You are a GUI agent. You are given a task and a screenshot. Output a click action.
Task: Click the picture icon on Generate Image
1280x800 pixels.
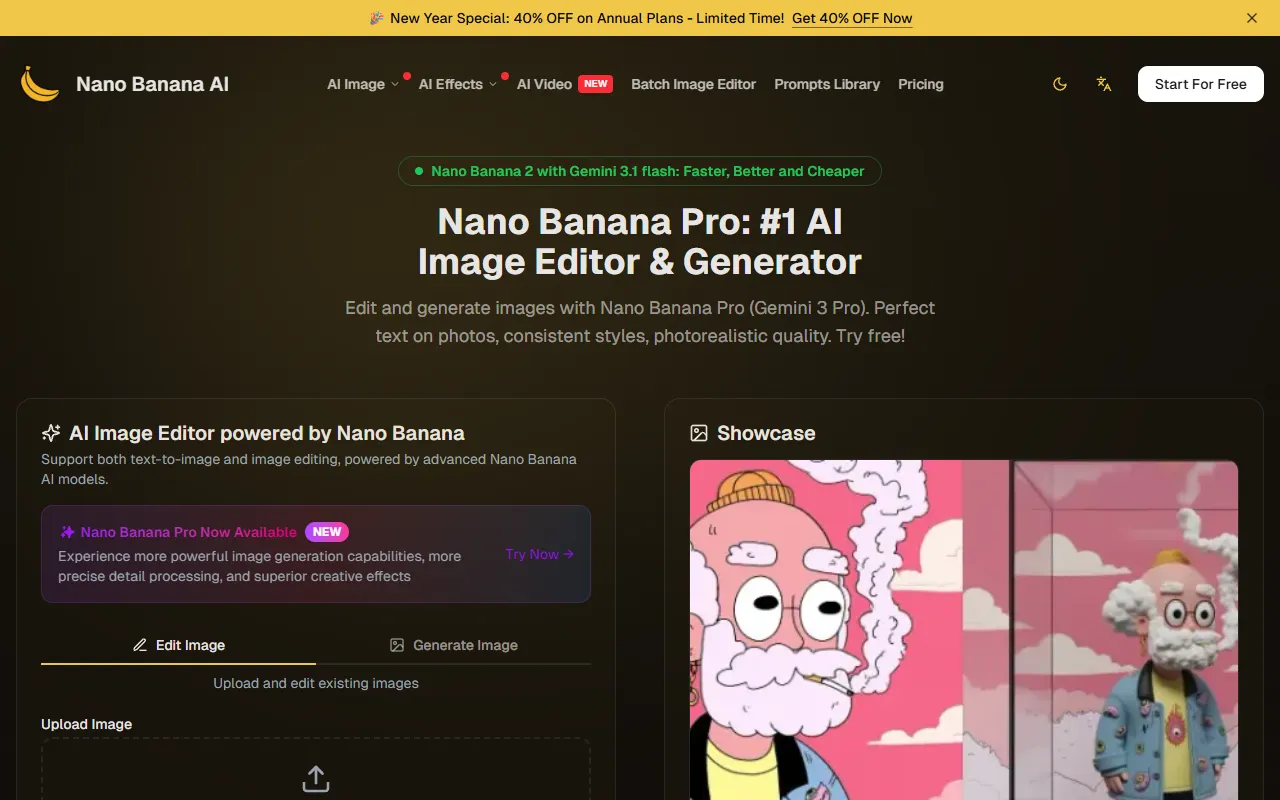click(397, 645)
